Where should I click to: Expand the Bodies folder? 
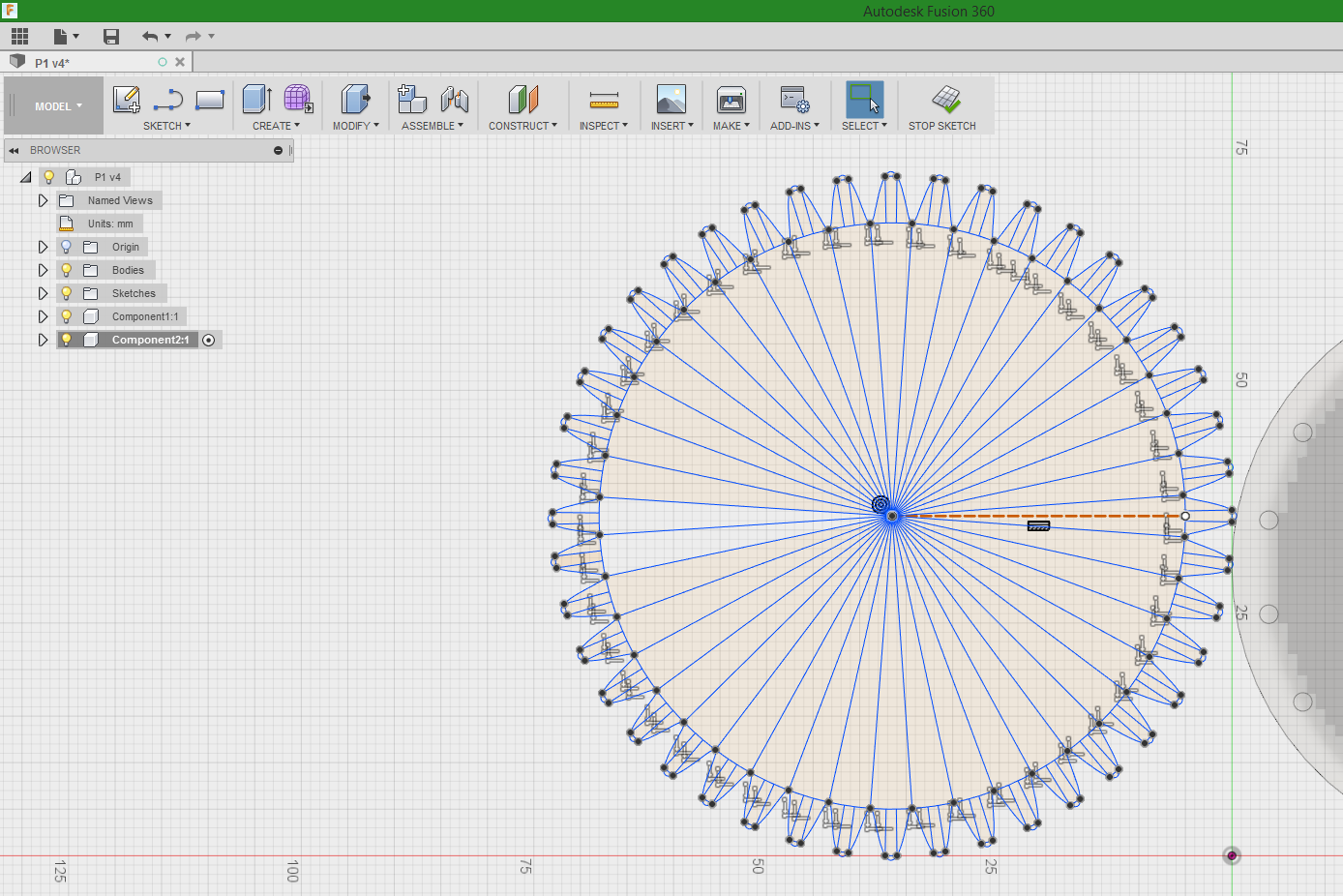43,270
